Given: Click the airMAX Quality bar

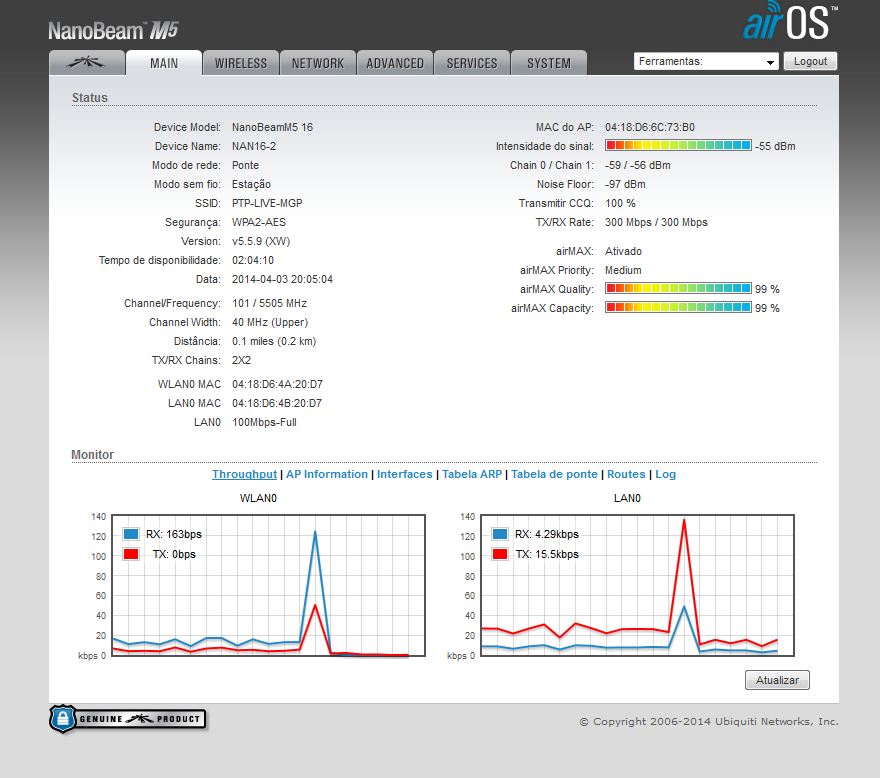Looking at the screenshot, I should click(678, 289).
